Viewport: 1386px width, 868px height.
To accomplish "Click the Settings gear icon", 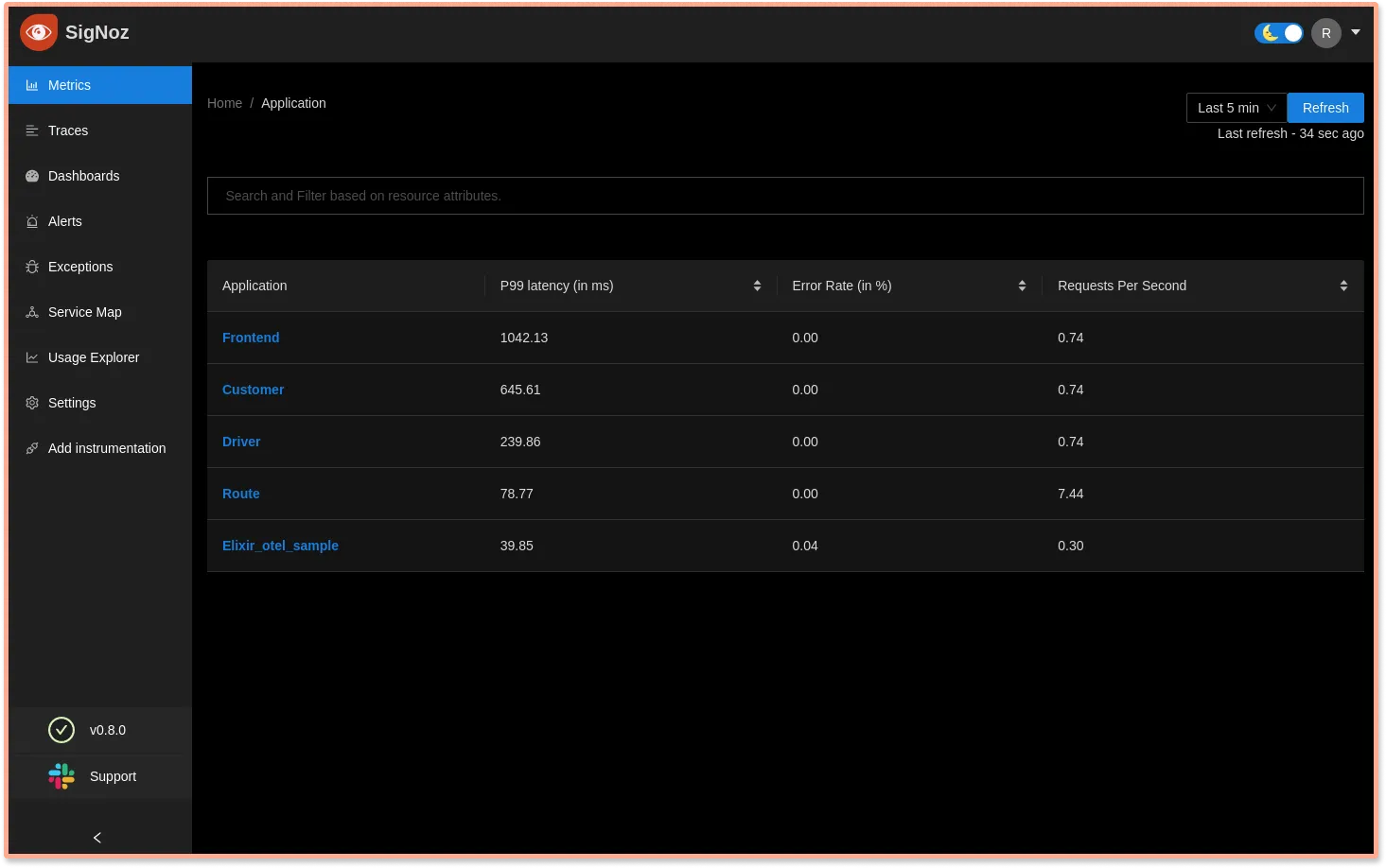I will click(32, 403).
